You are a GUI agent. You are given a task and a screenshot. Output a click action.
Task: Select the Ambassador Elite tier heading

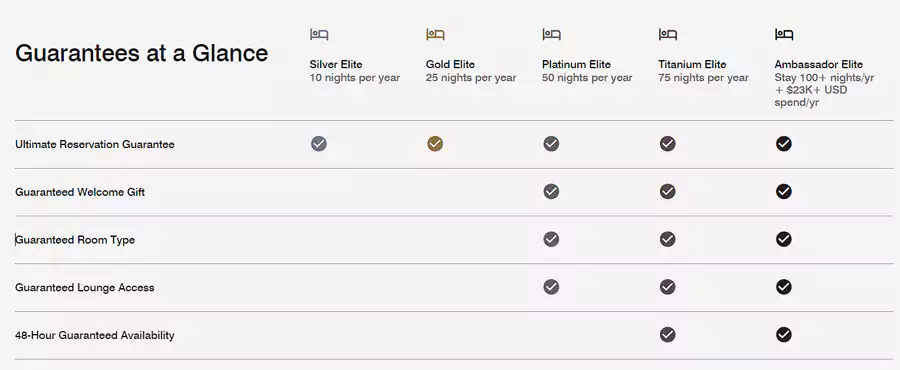[x=818, y=64]
